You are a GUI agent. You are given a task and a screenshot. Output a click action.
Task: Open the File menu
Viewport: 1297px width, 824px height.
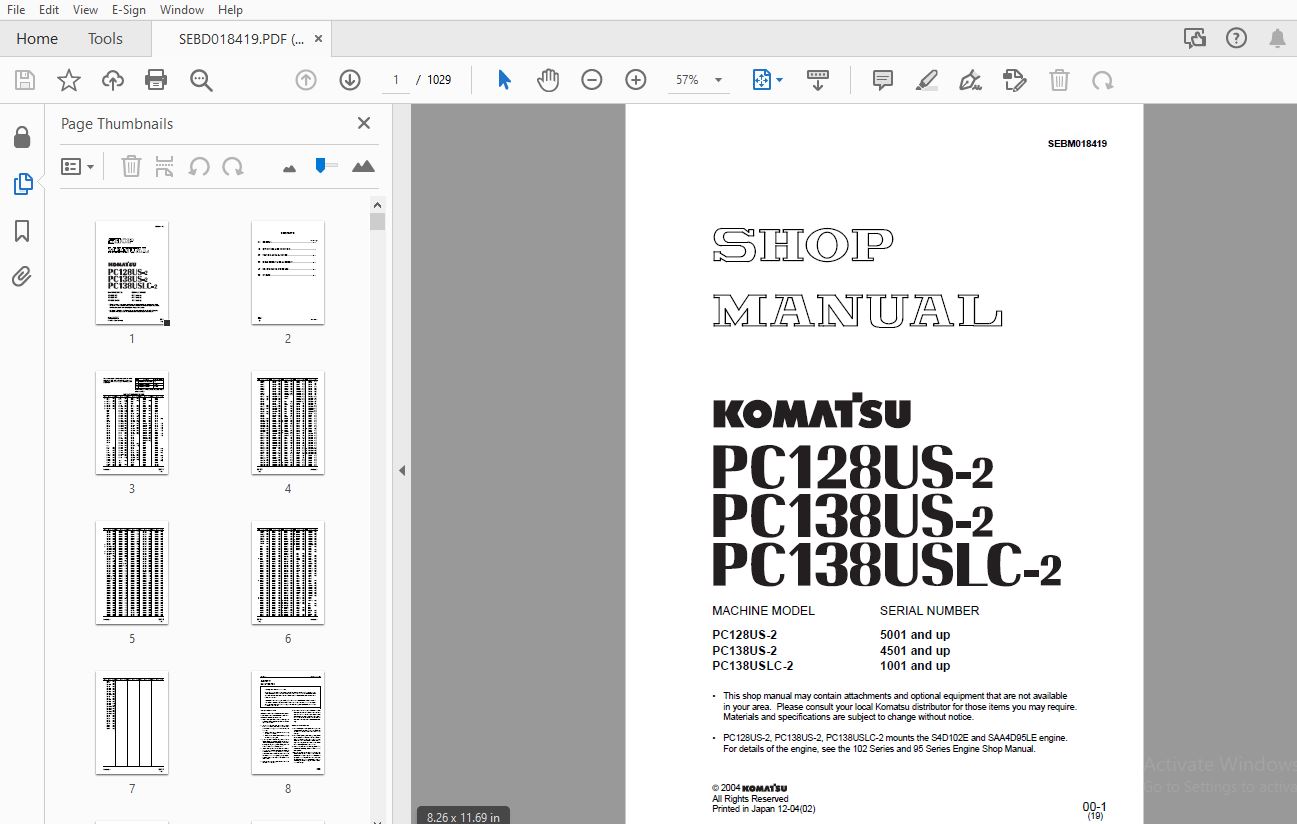[16, 9]
